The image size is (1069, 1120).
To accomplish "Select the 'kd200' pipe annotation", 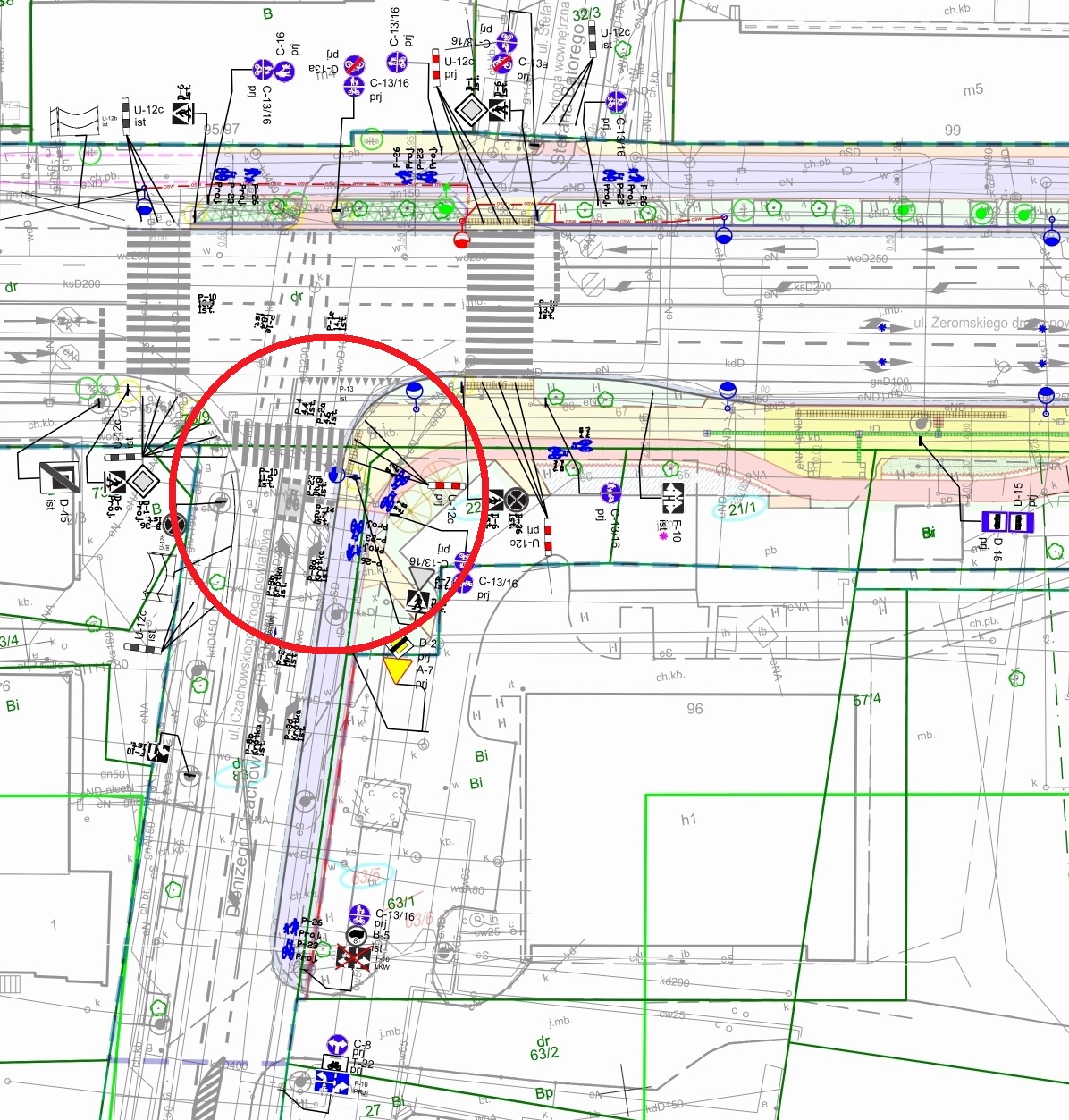I will (675, 981).
